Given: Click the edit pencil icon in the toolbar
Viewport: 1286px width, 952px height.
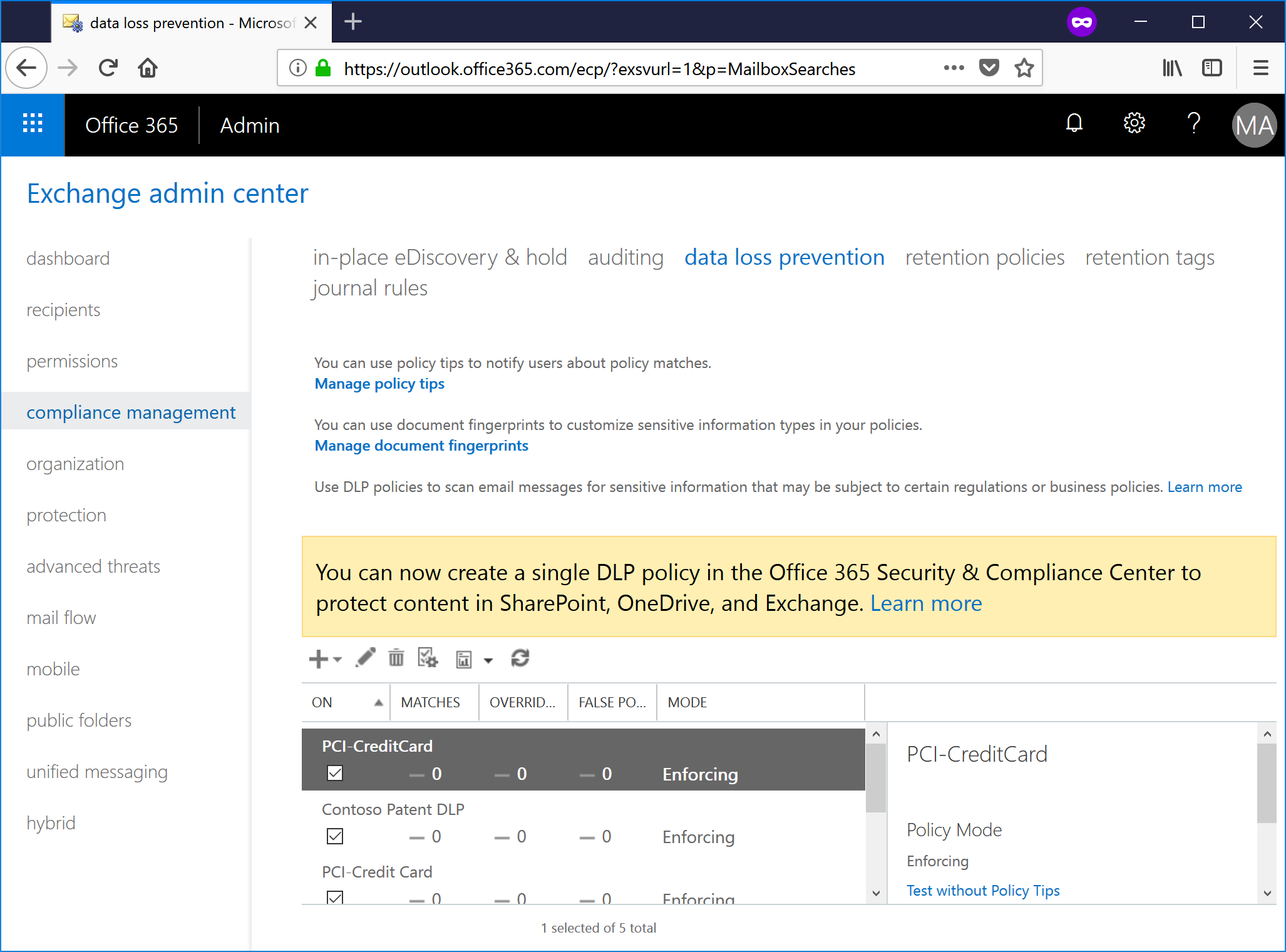Looking at the screenshot, I should click(x=365, y=658).
